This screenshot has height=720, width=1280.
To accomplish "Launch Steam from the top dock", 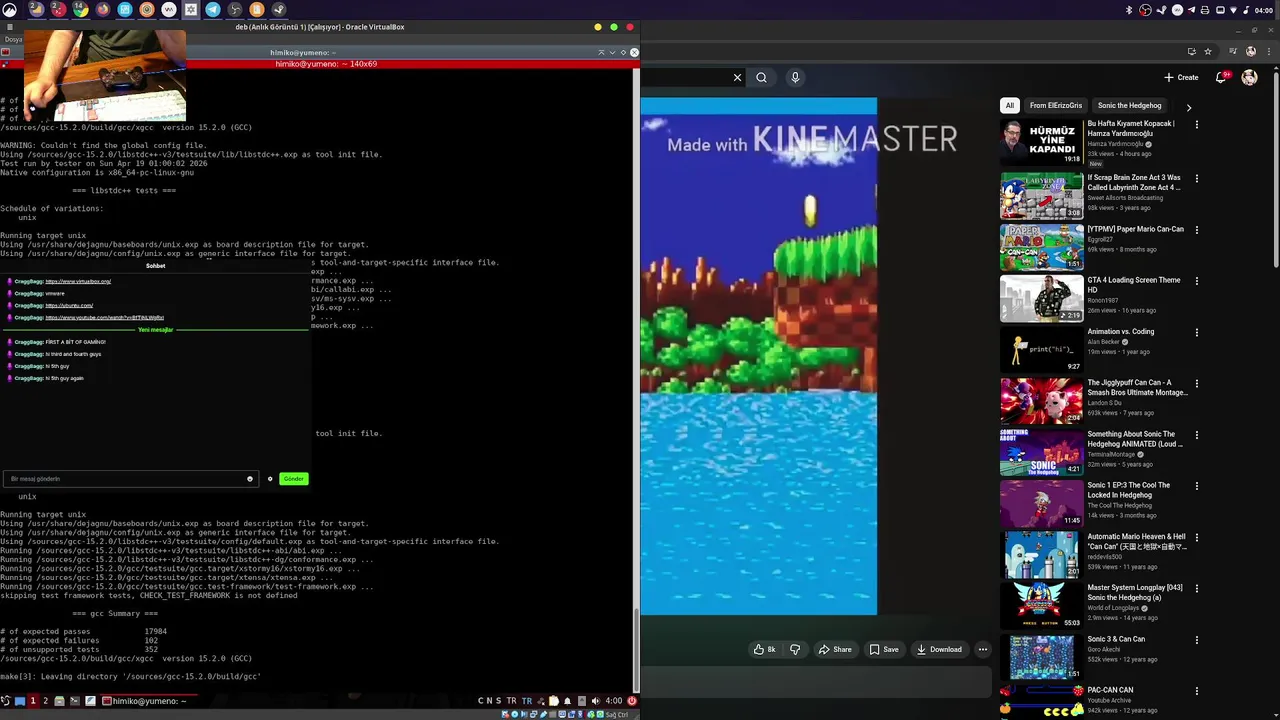I will point(279,10).
